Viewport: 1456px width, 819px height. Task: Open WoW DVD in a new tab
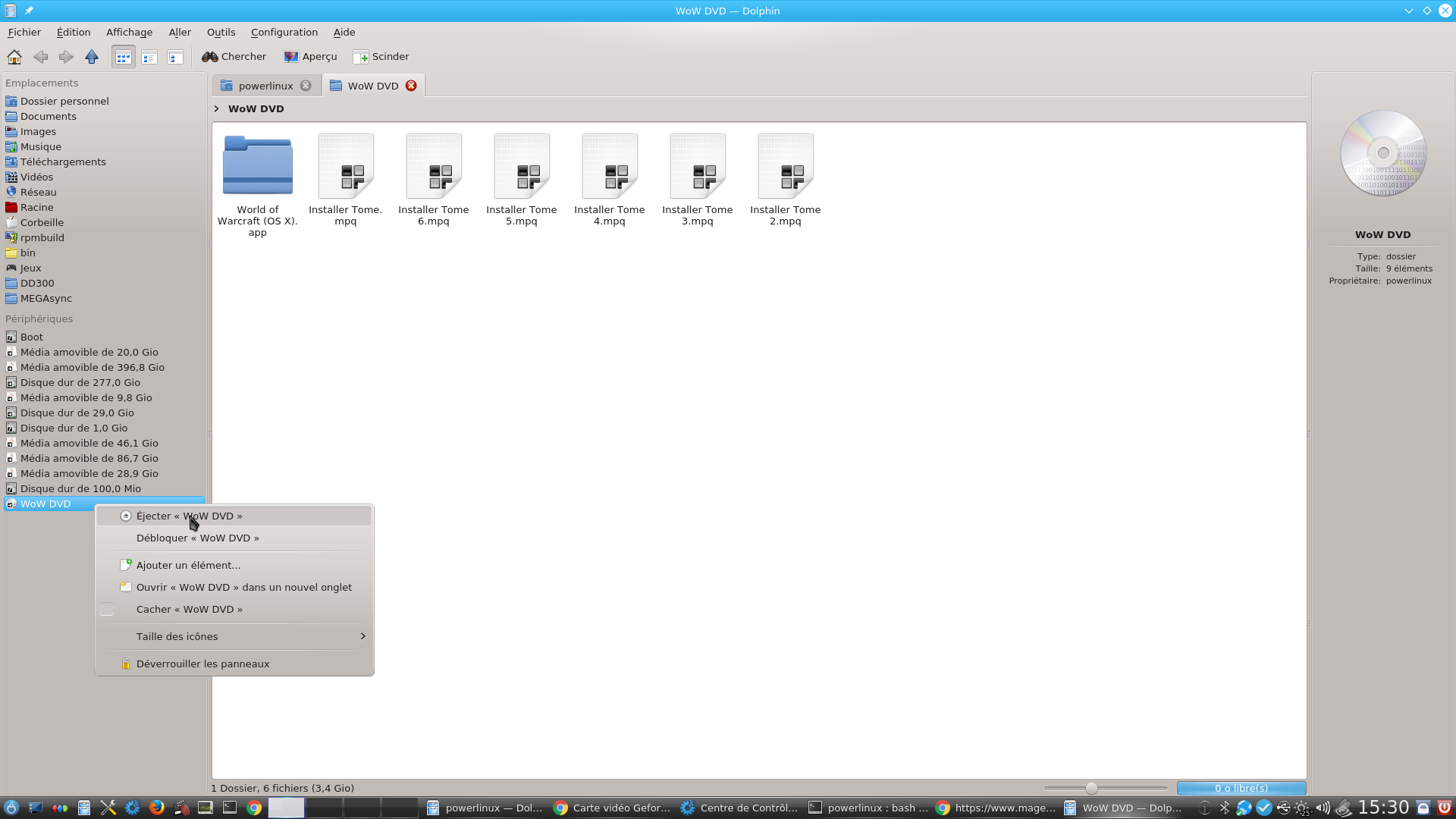tap(234, 587)
